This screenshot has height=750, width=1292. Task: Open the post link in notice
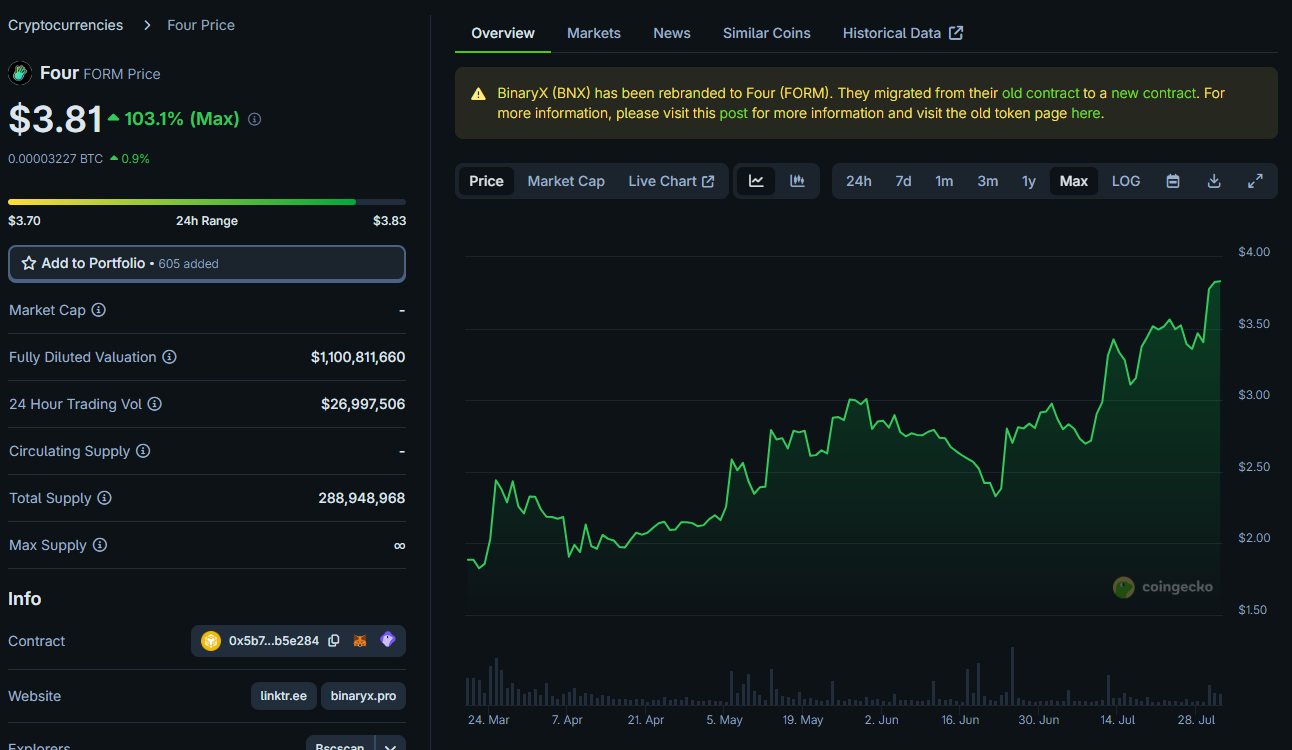[x=733, y=113]
